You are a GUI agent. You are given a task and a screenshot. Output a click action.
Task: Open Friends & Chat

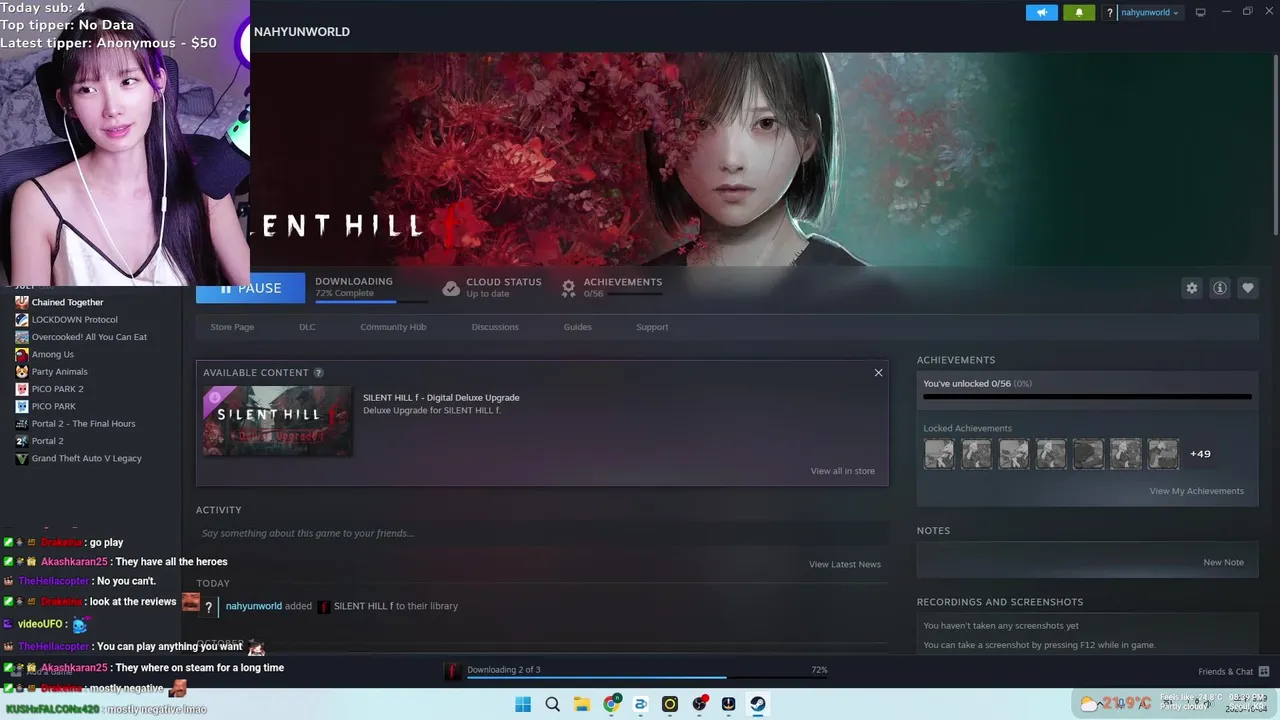pos(1233,671)
